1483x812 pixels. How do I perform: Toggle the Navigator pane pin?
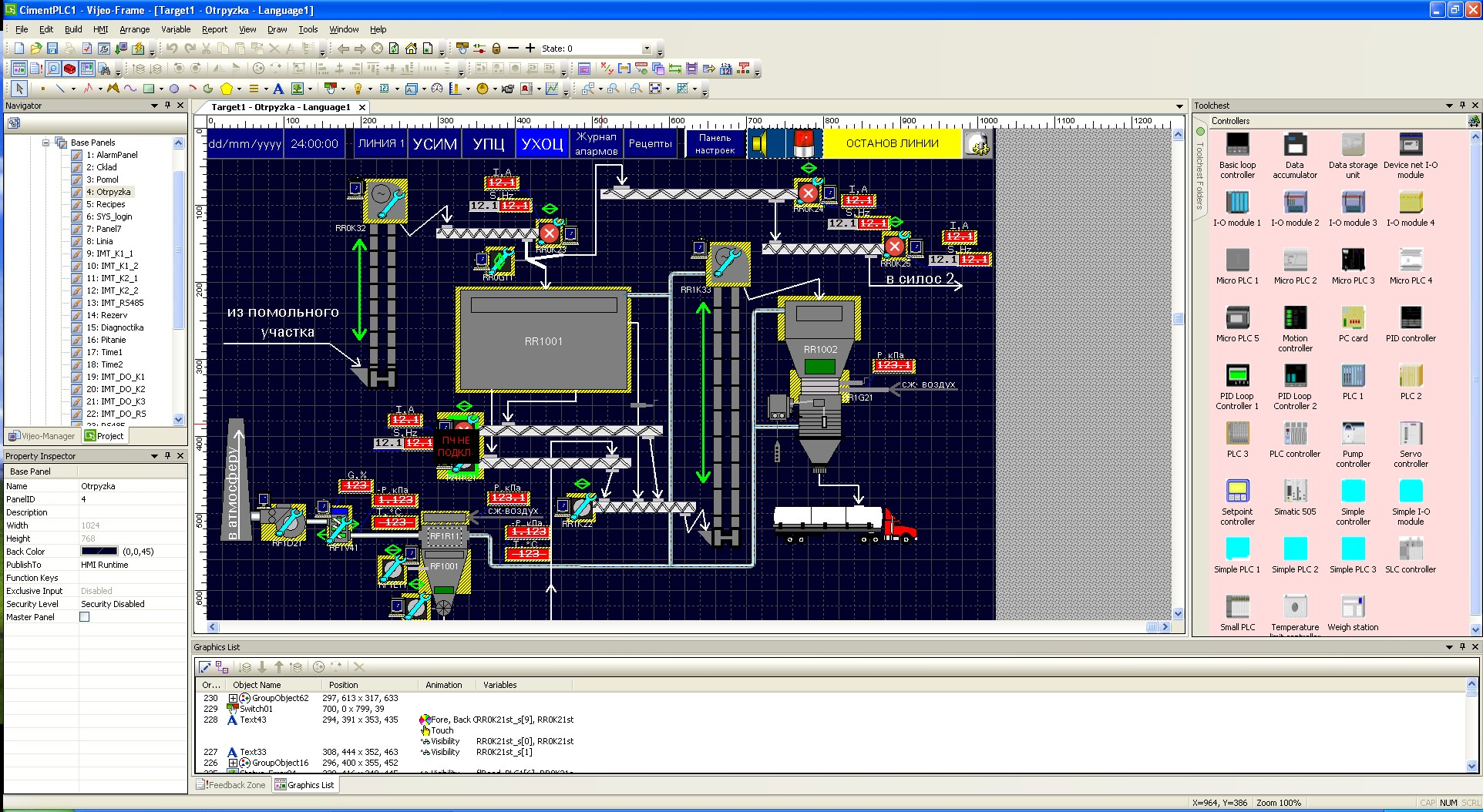[x=167, y=106]
